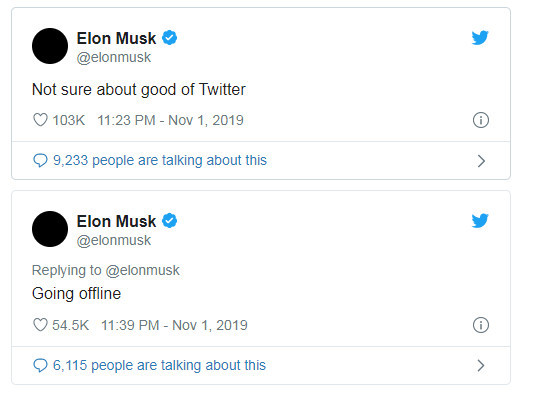Click Twitter bird icon on first tweet
The height and width of the screenshot is (398, 546).
[480, 38]
